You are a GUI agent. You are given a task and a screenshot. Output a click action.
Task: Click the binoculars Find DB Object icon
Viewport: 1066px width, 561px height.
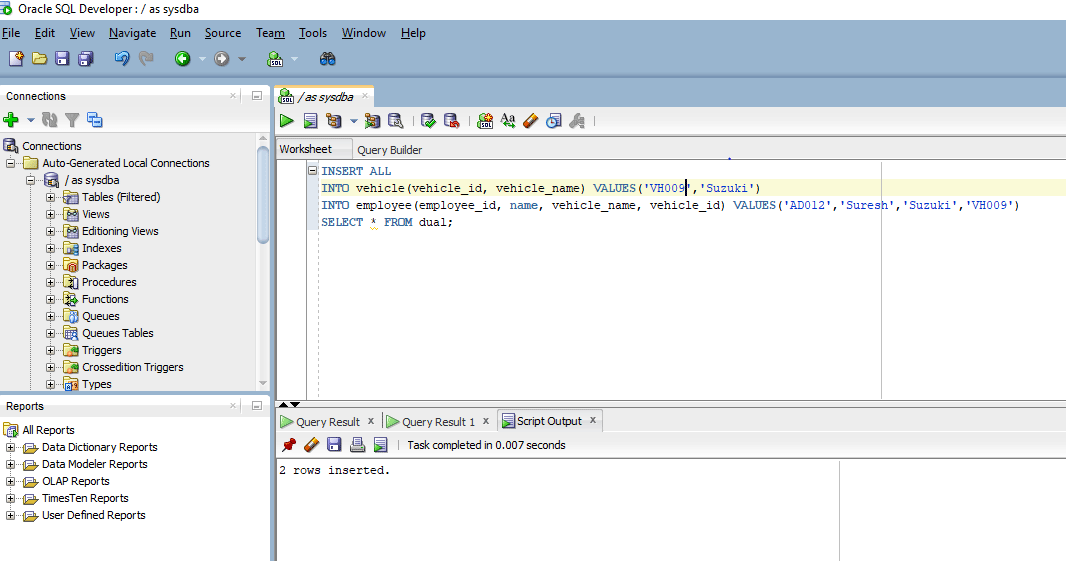(x=327, y=59)
